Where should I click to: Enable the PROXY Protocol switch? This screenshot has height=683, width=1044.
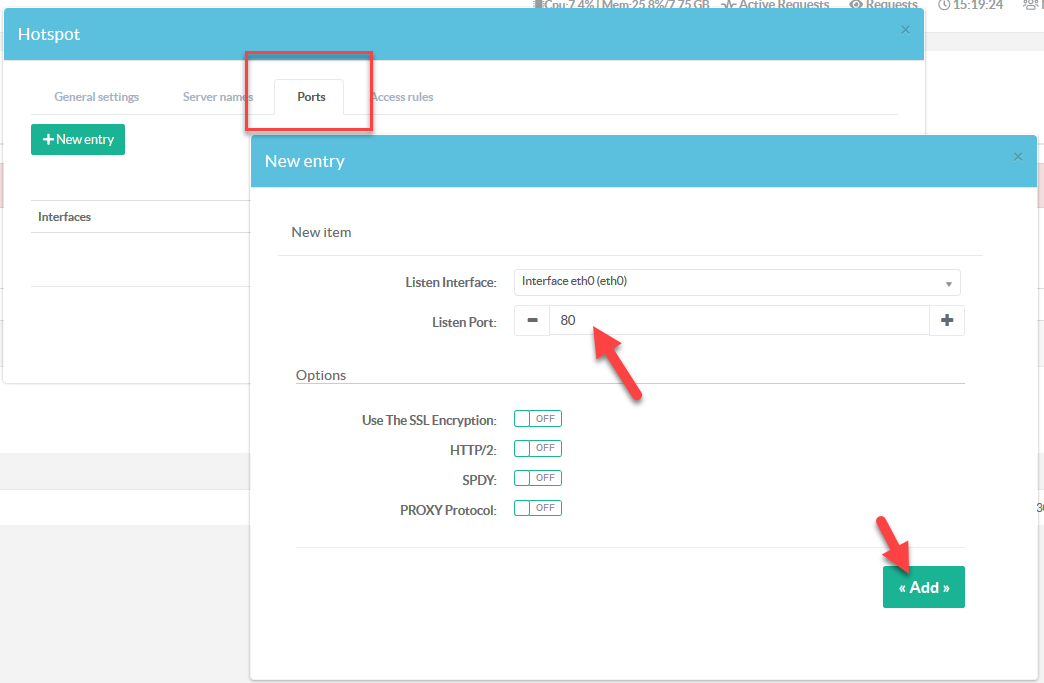tap(538, 508)
